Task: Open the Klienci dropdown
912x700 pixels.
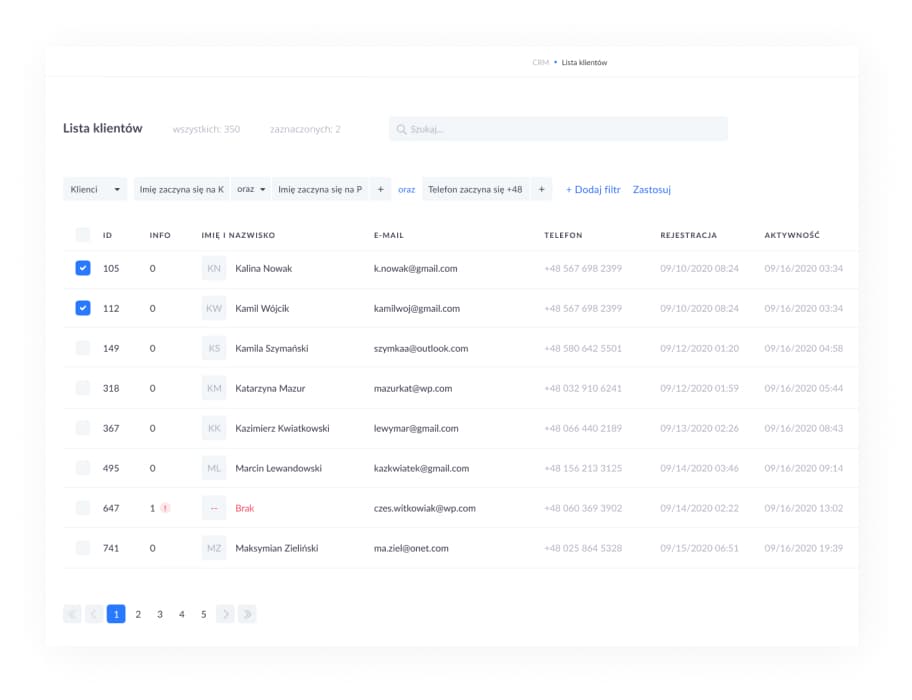Action: pos(95,189)
